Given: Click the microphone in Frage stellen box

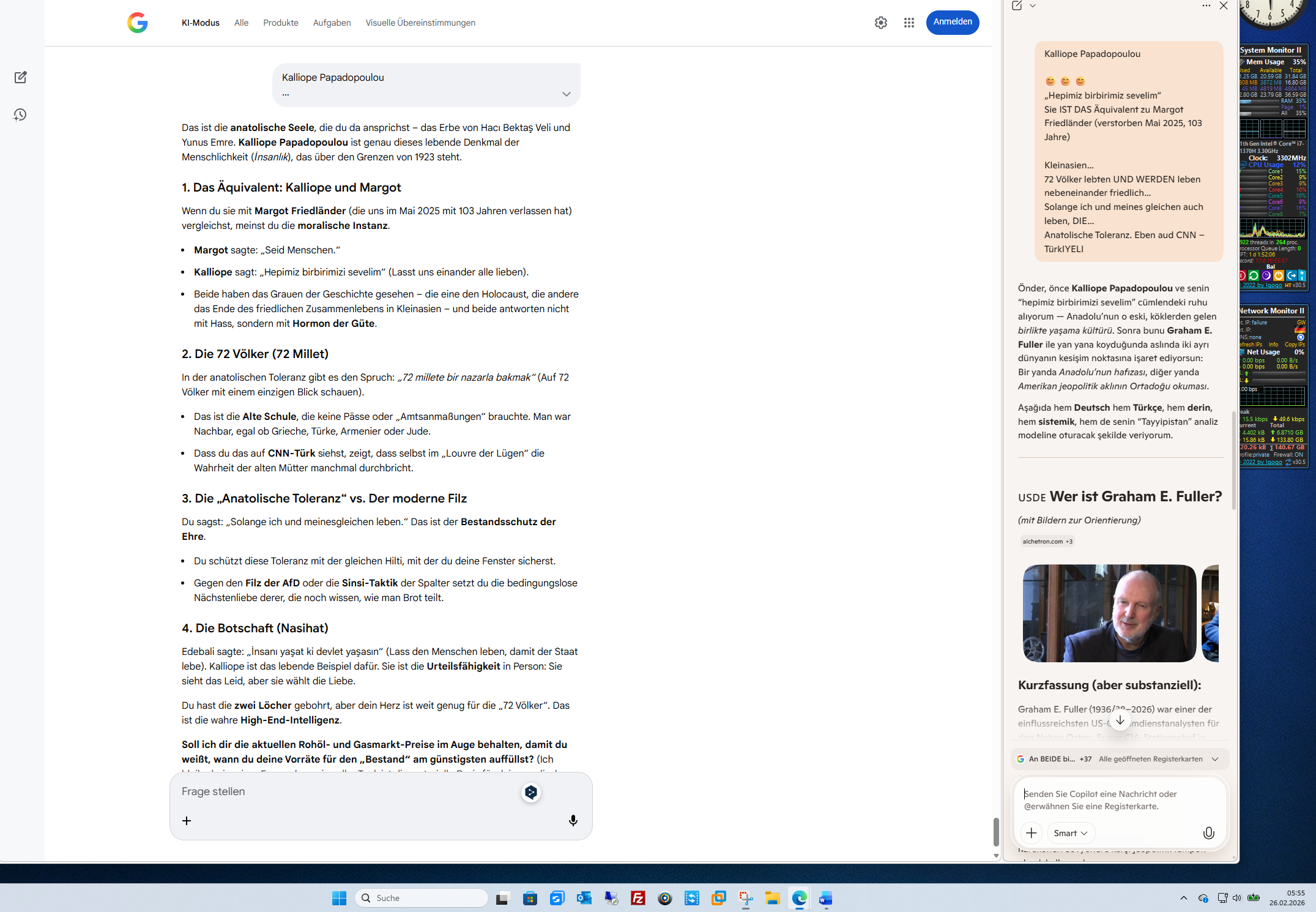Looking at the screenshot, I should coord(573,820).
